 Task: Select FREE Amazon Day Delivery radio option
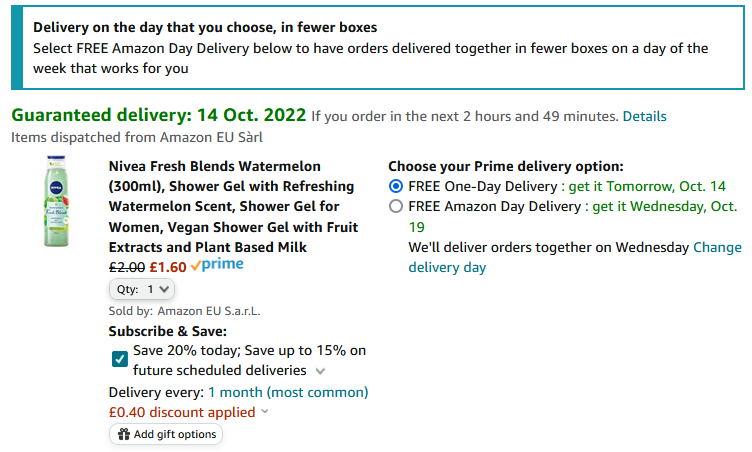coord(396,207)
